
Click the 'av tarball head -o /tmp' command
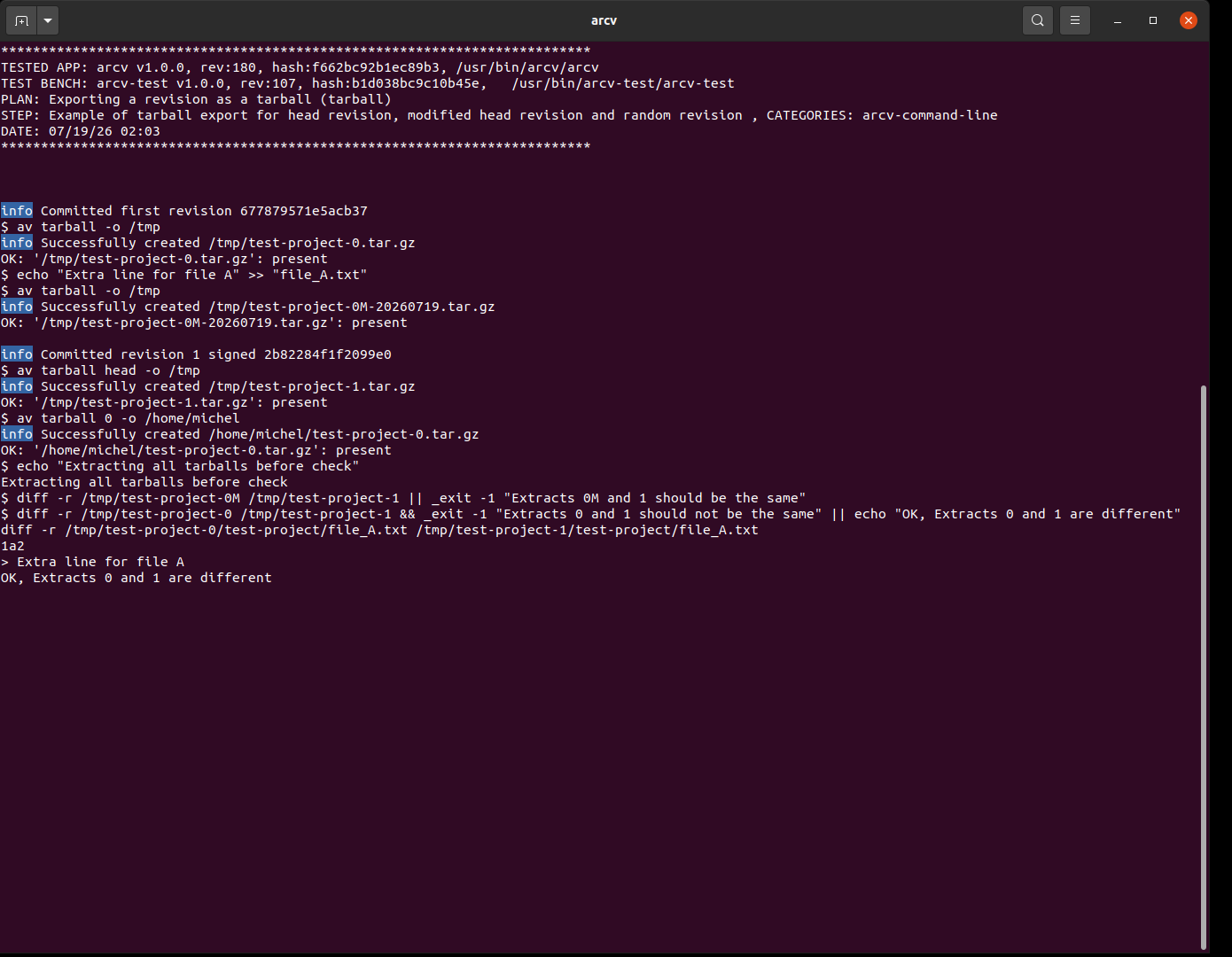tap(108, 370)
